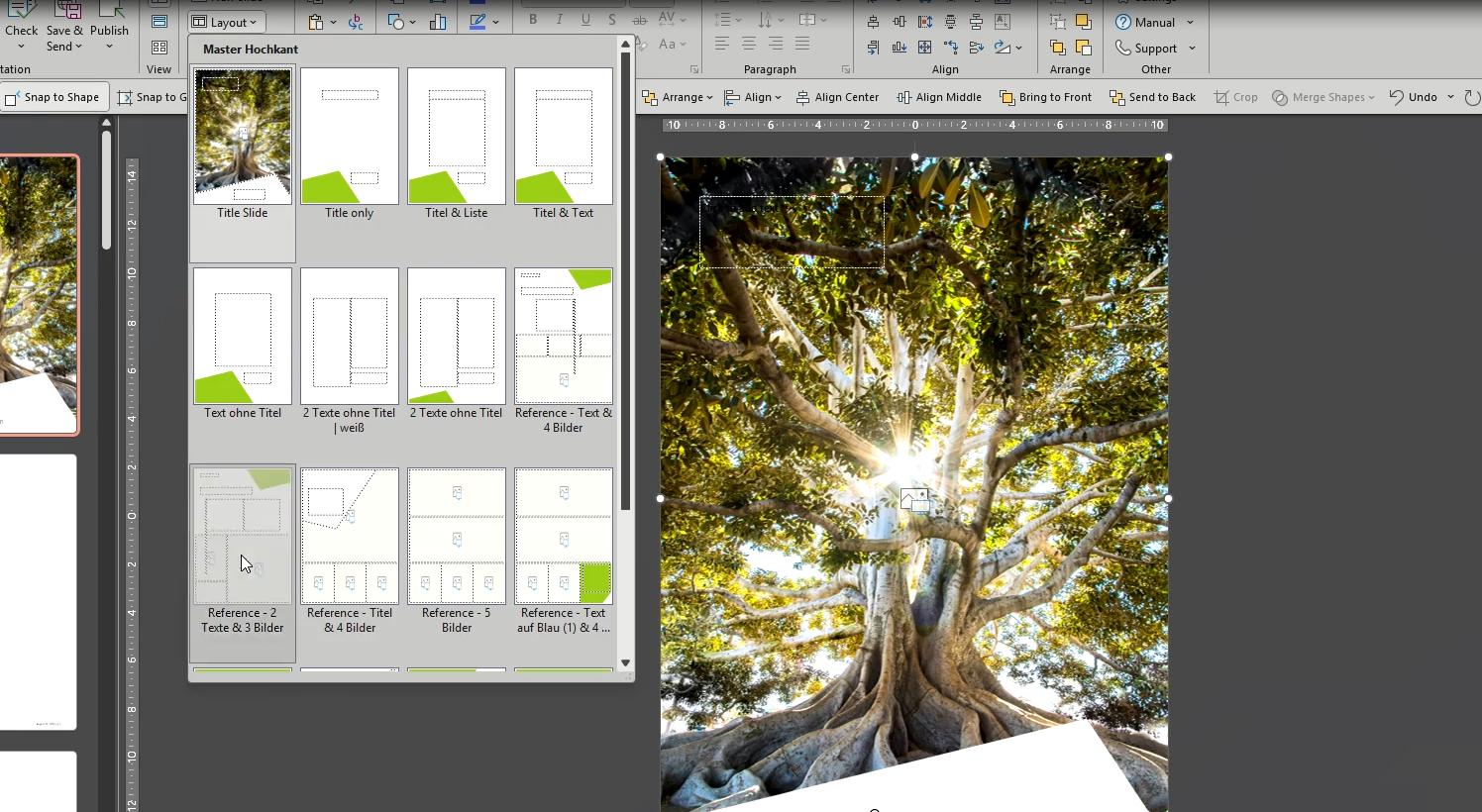Image resolution: width=1482 pixels, height=812 pixels.
Task: Toggle strikethrough formatting
Action: pos(640,20)
